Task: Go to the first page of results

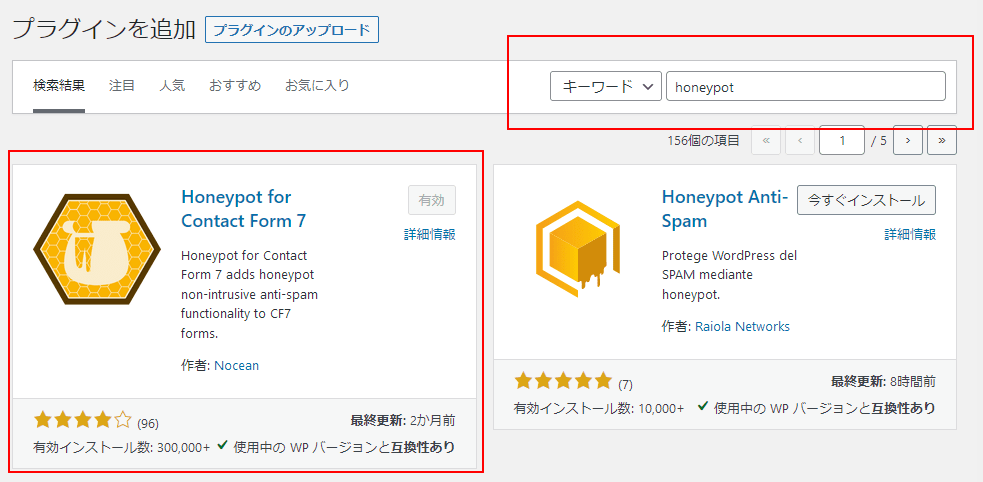Action: 765,140
